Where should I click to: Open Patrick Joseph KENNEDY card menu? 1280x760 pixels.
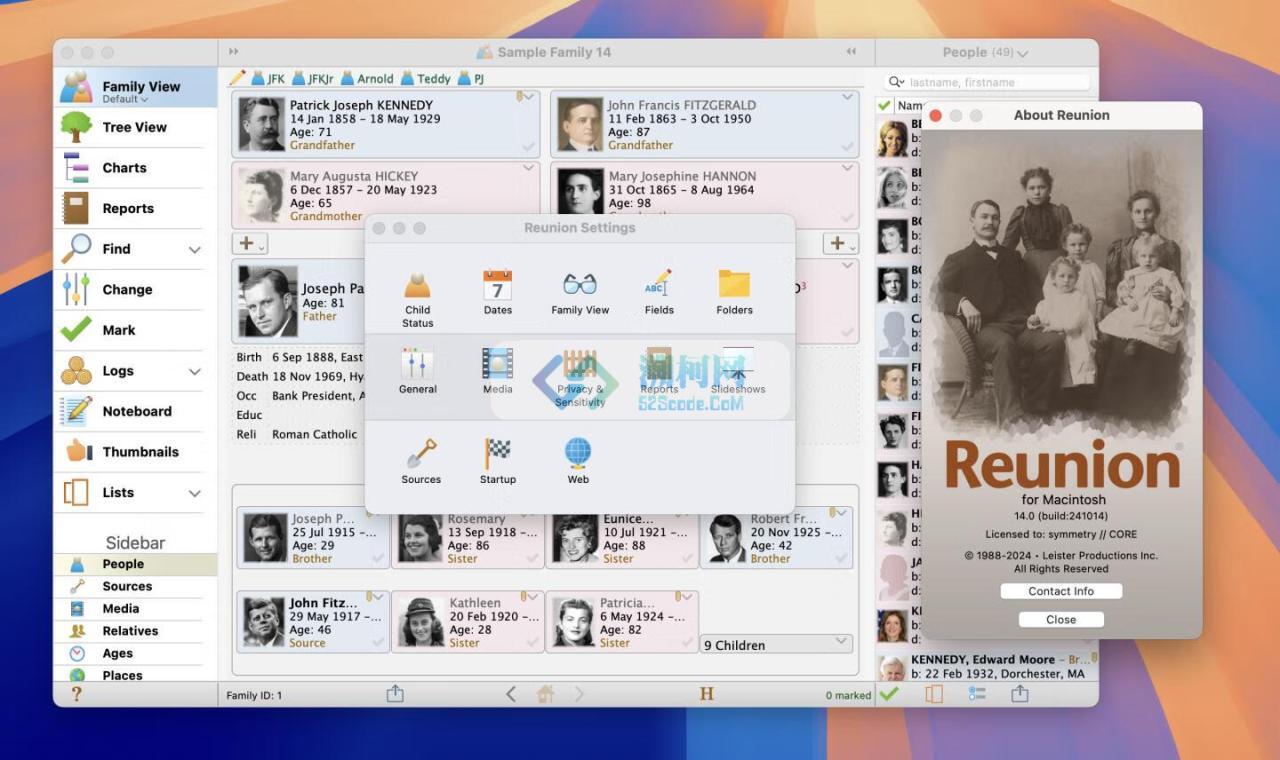coord(528,97)
